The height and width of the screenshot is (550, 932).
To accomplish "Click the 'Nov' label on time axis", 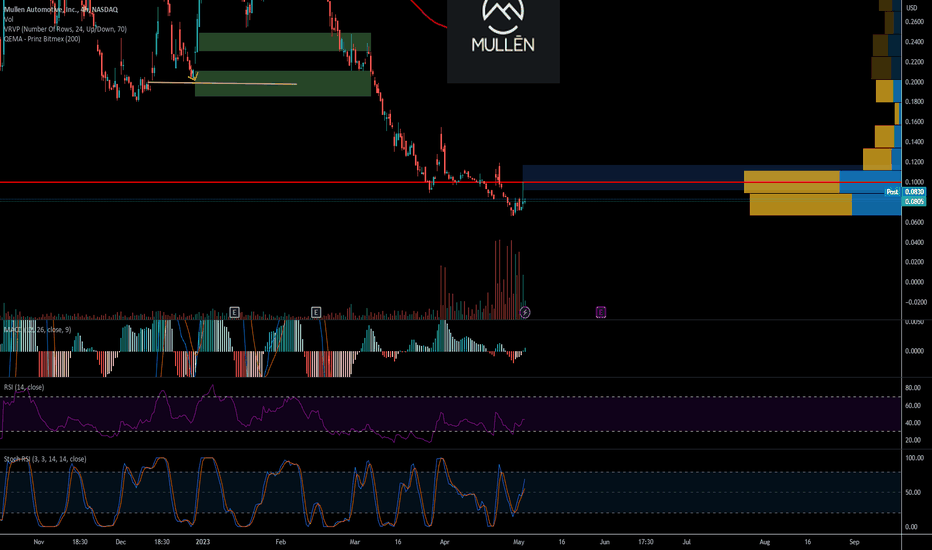I will tap(39, 542).
